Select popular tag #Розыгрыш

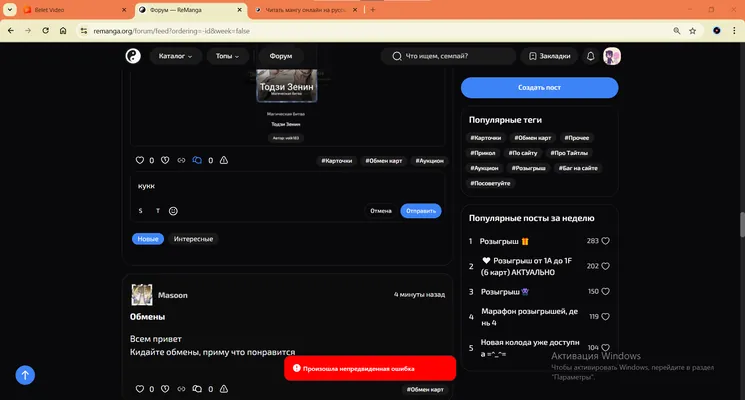528,168
